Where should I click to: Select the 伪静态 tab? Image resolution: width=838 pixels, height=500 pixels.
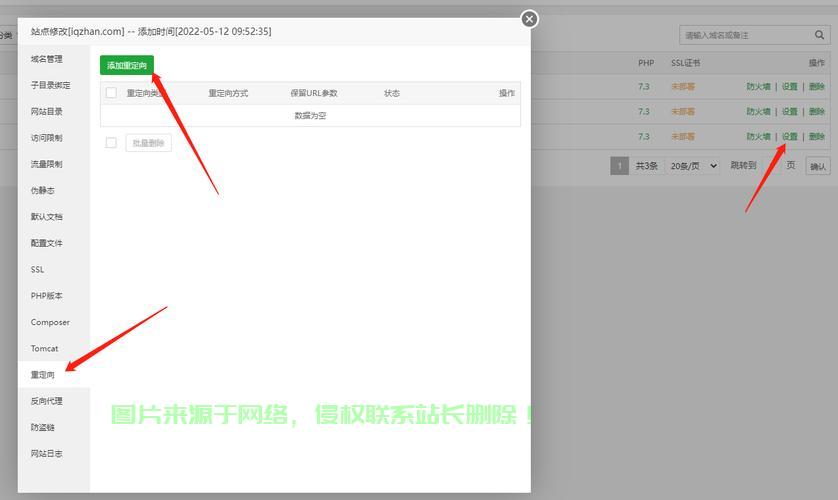coord(42,191)
